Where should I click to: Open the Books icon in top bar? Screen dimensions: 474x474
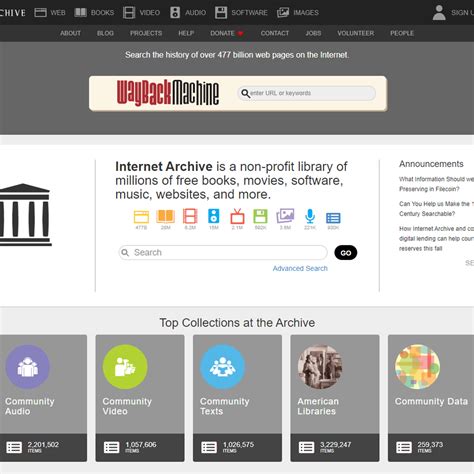[80, 13]
